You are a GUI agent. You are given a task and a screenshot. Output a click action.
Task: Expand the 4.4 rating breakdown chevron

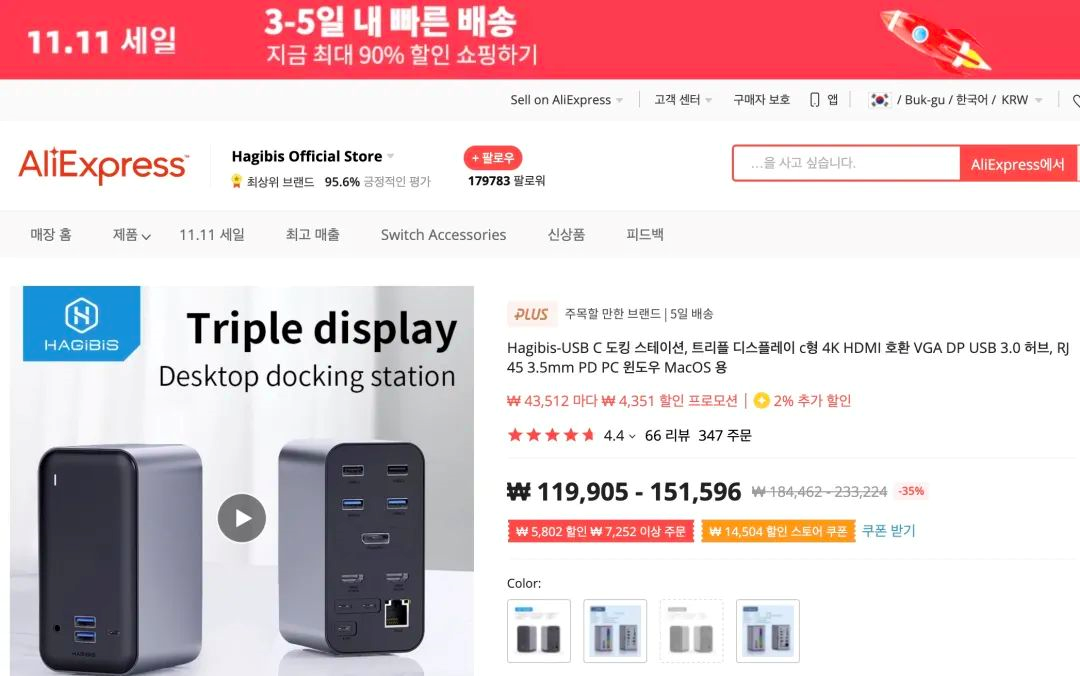[632, 436]
